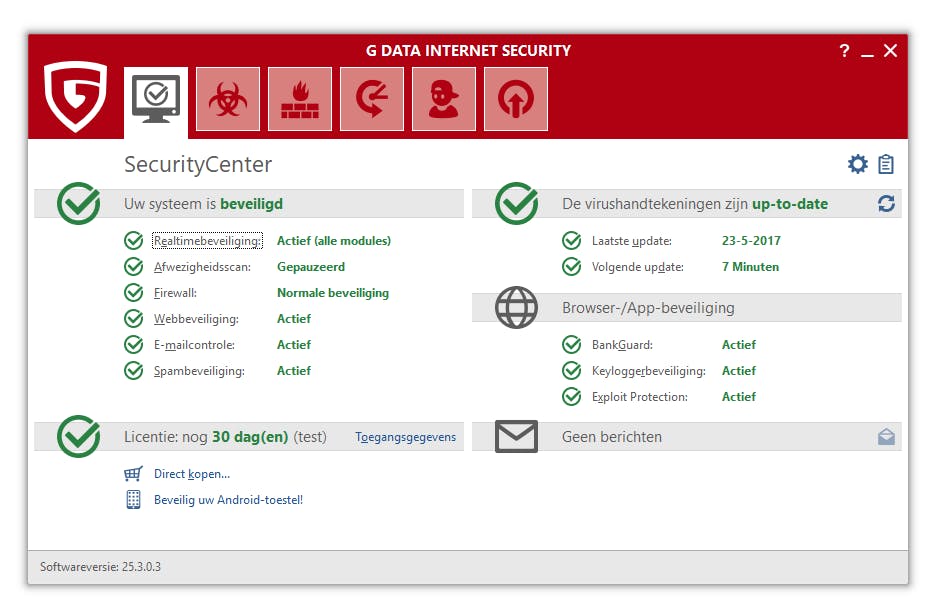Viewport: 939px width, 615px height.
Task: Open the Webbeveiliging options
Action: click(196, 319)
